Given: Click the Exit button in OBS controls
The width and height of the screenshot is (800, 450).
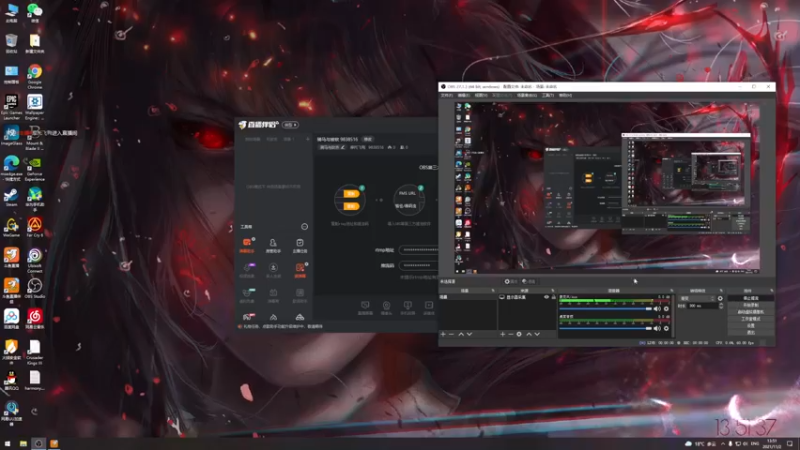Looking at the screenshot, I should tap(751, 332).
